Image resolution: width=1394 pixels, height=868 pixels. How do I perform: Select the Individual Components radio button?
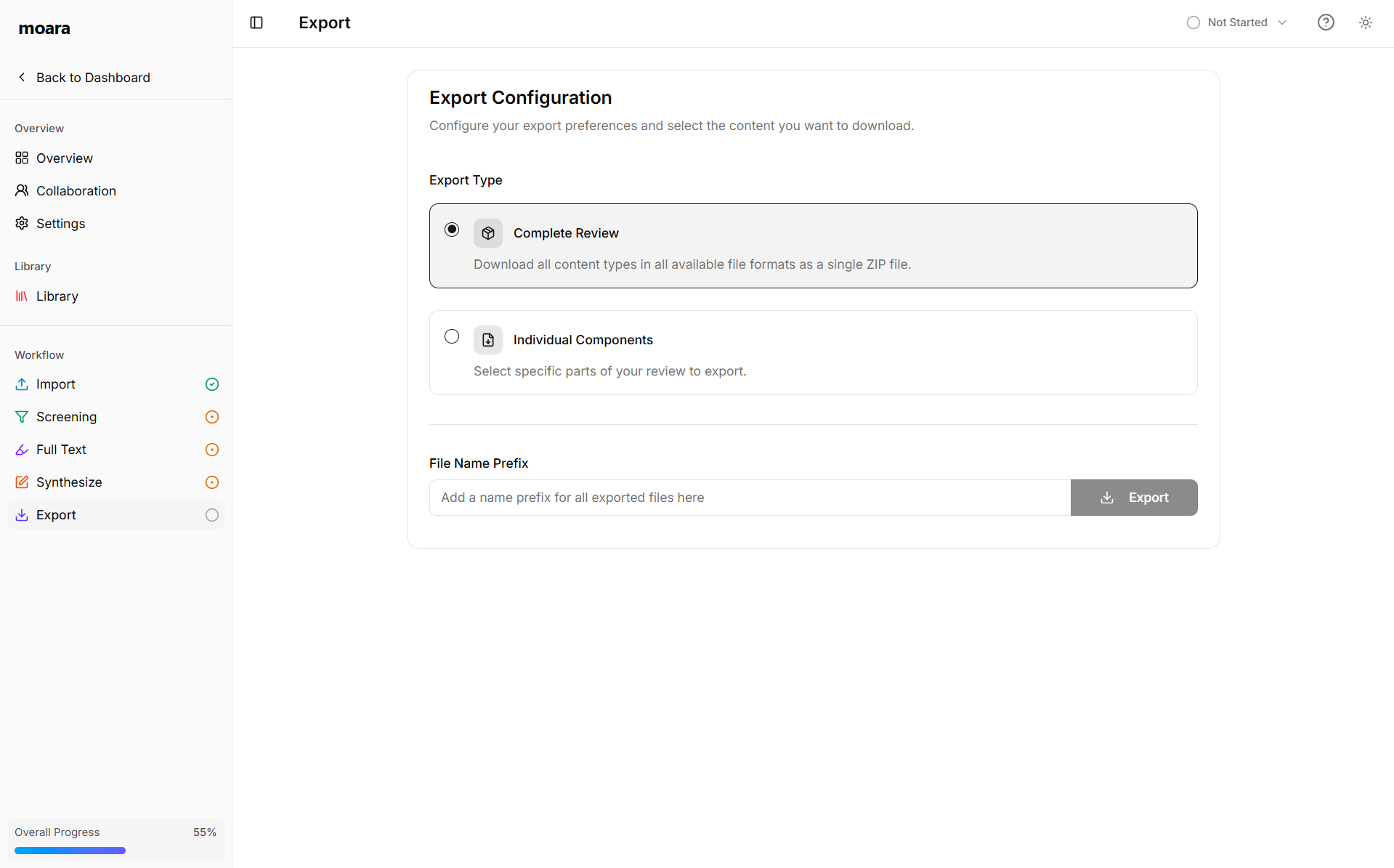click(x=451, y=336)
